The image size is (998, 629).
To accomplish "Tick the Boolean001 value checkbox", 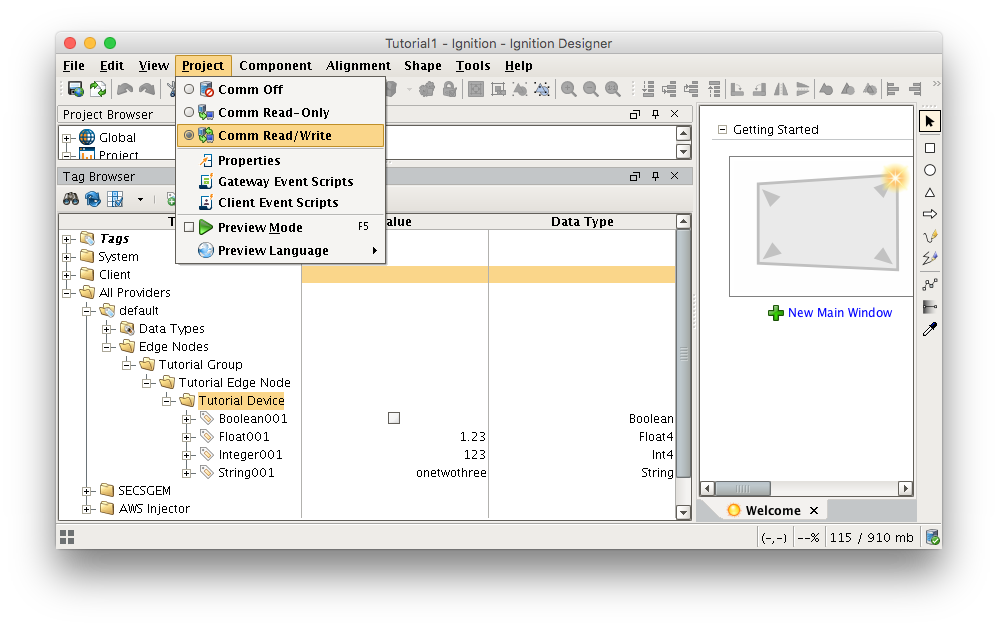I will point(394,419).
